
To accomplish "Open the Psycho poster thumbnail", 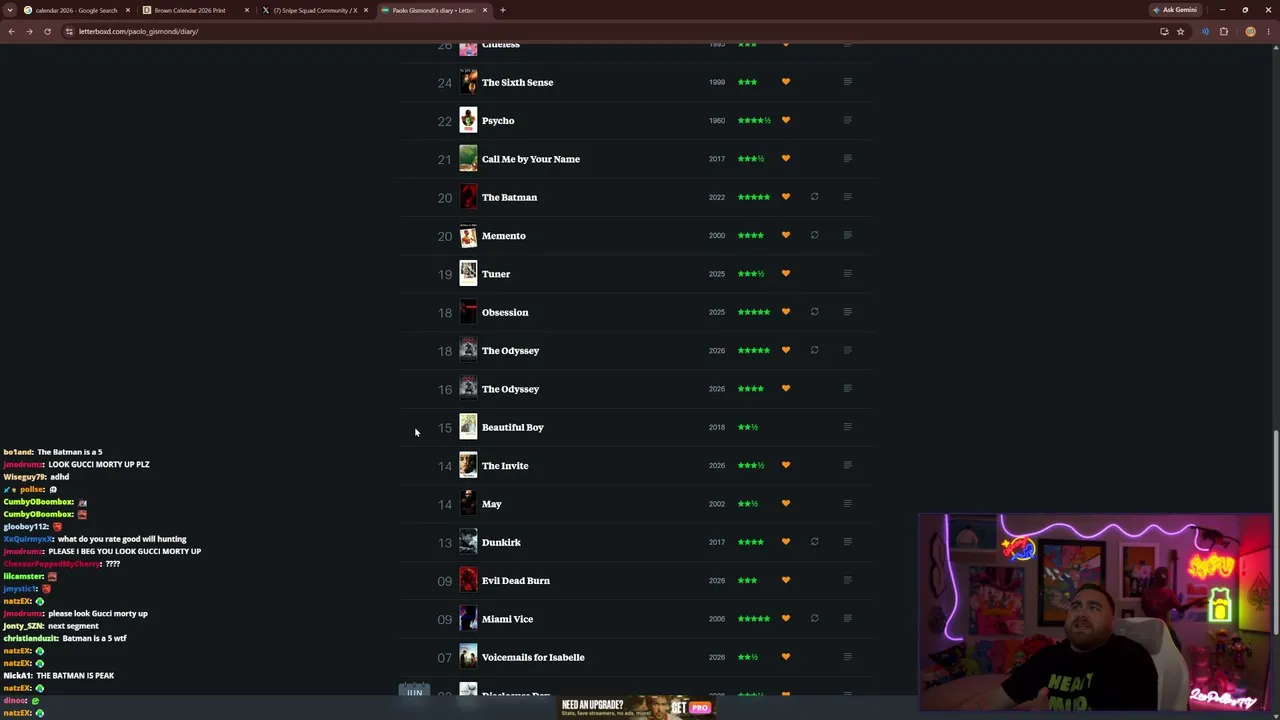I will coord(468,121).
